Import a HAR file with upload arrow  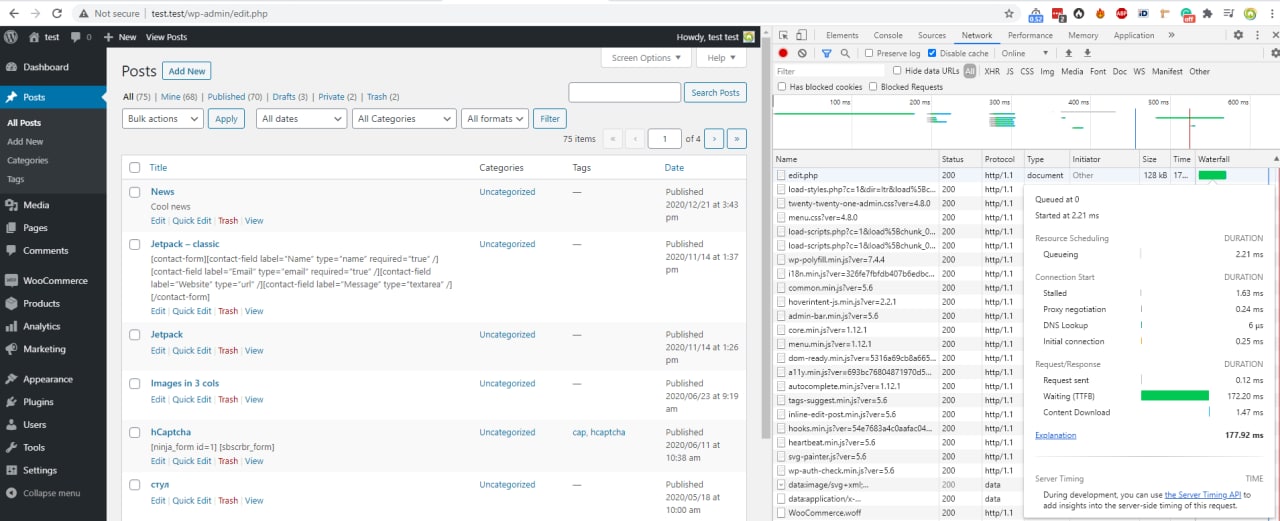point(1068,53)
